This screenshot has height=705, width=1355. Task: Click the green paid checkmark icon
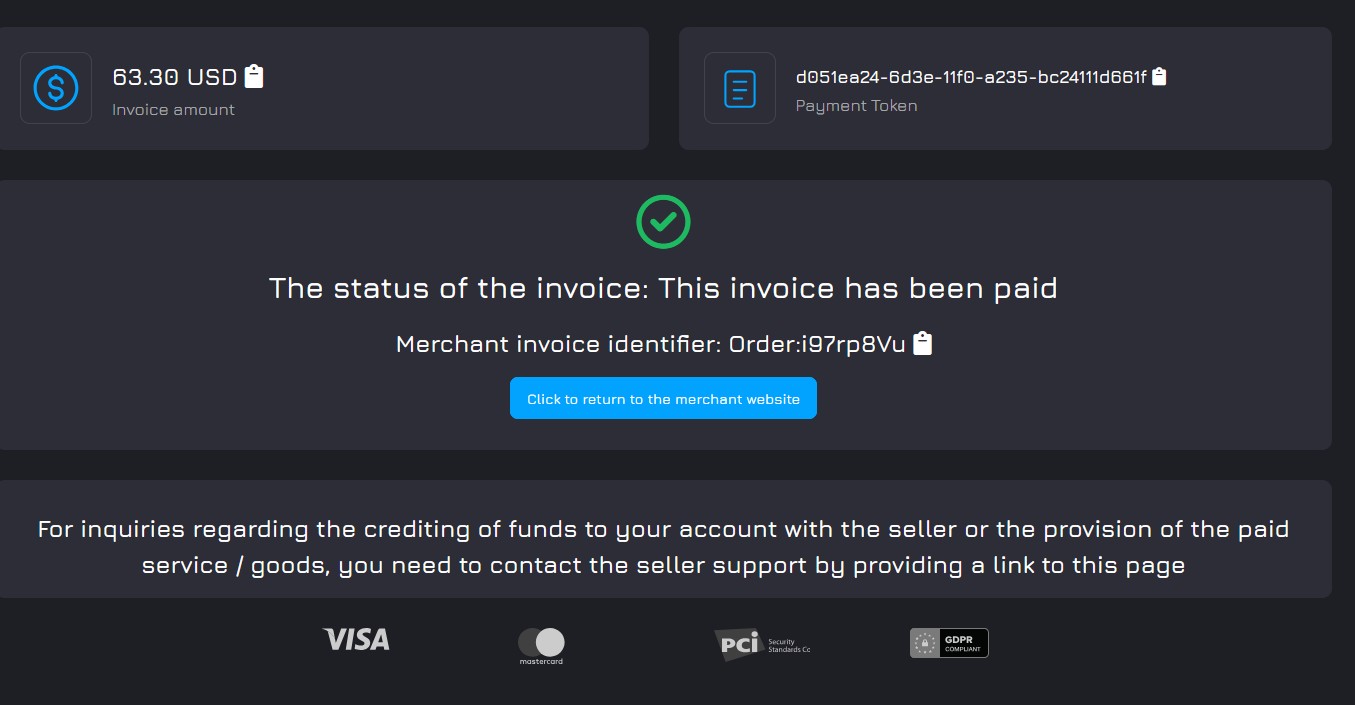click(x=663, y=221)
